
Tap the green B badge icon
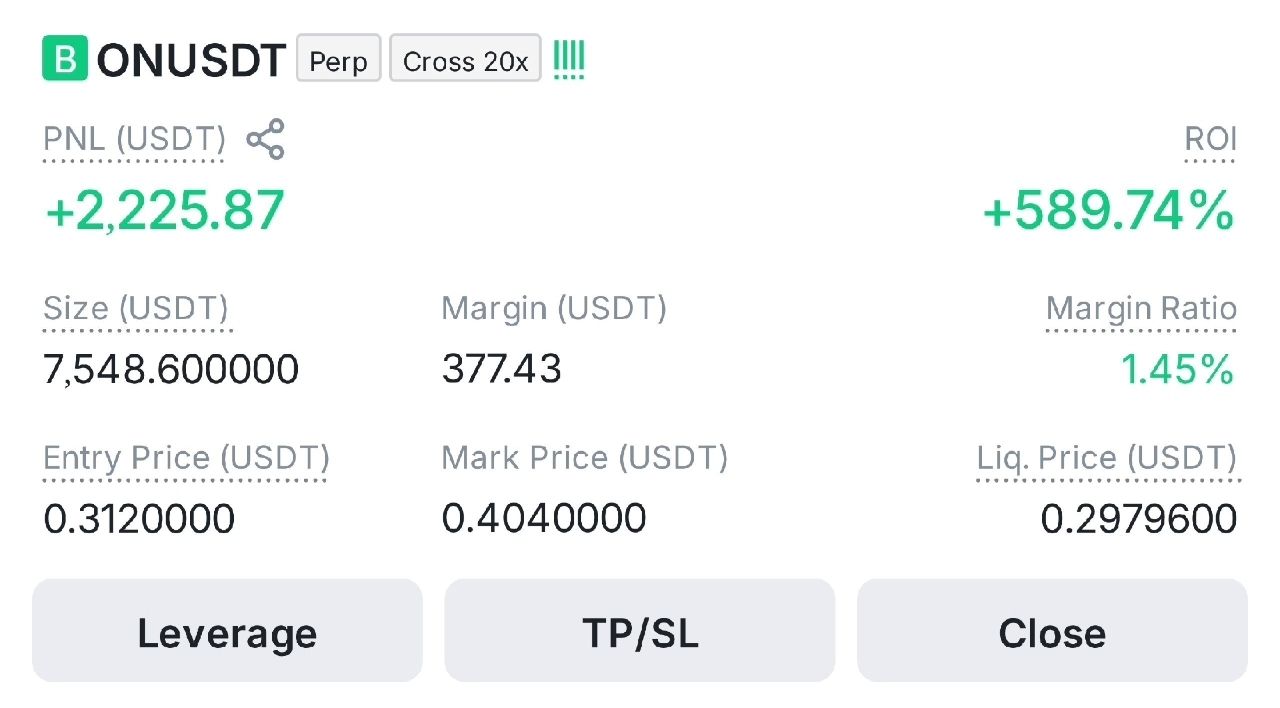coord(65,58)
